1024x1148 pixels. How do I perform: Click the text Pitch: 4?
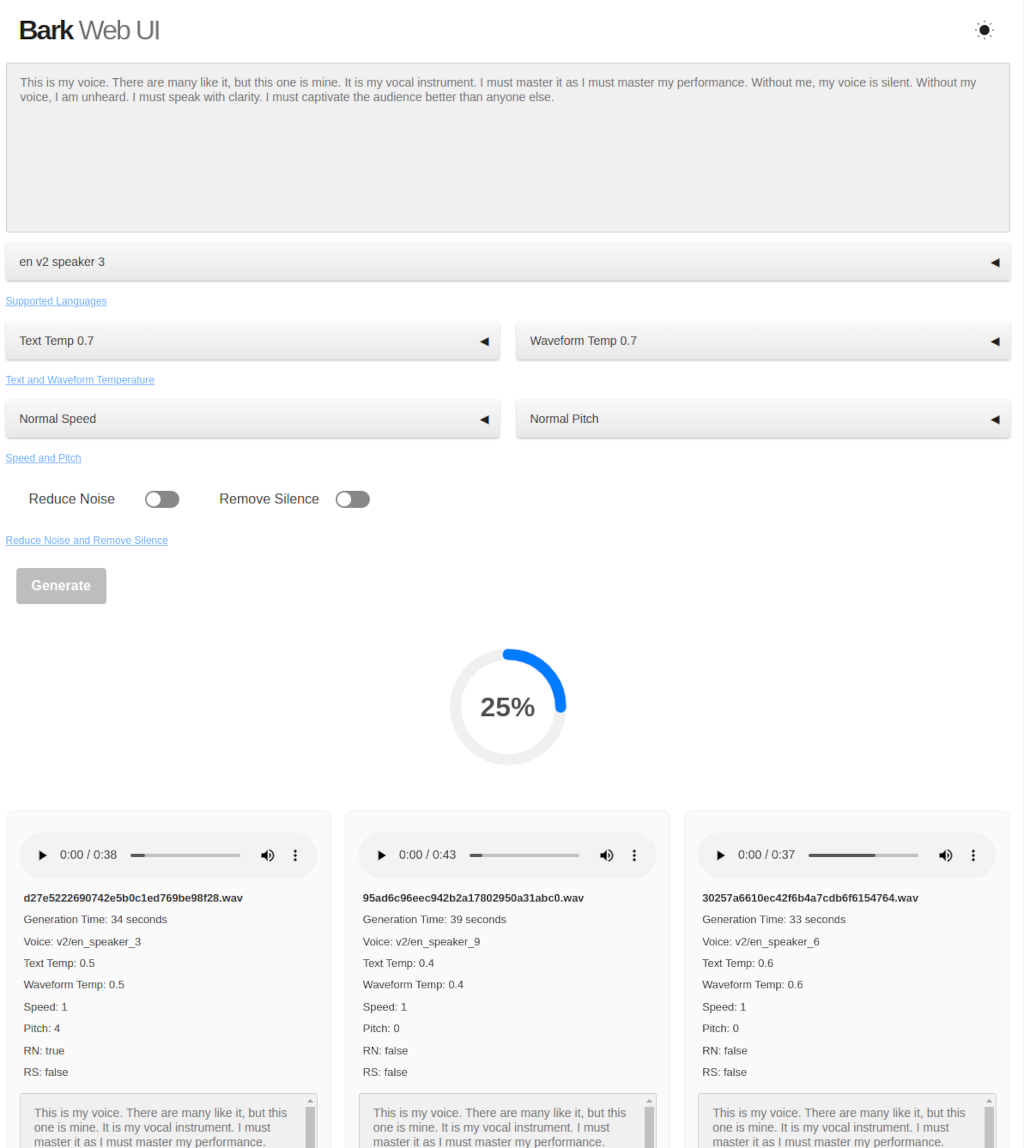pyautogui.click(x=42, y=1029)
